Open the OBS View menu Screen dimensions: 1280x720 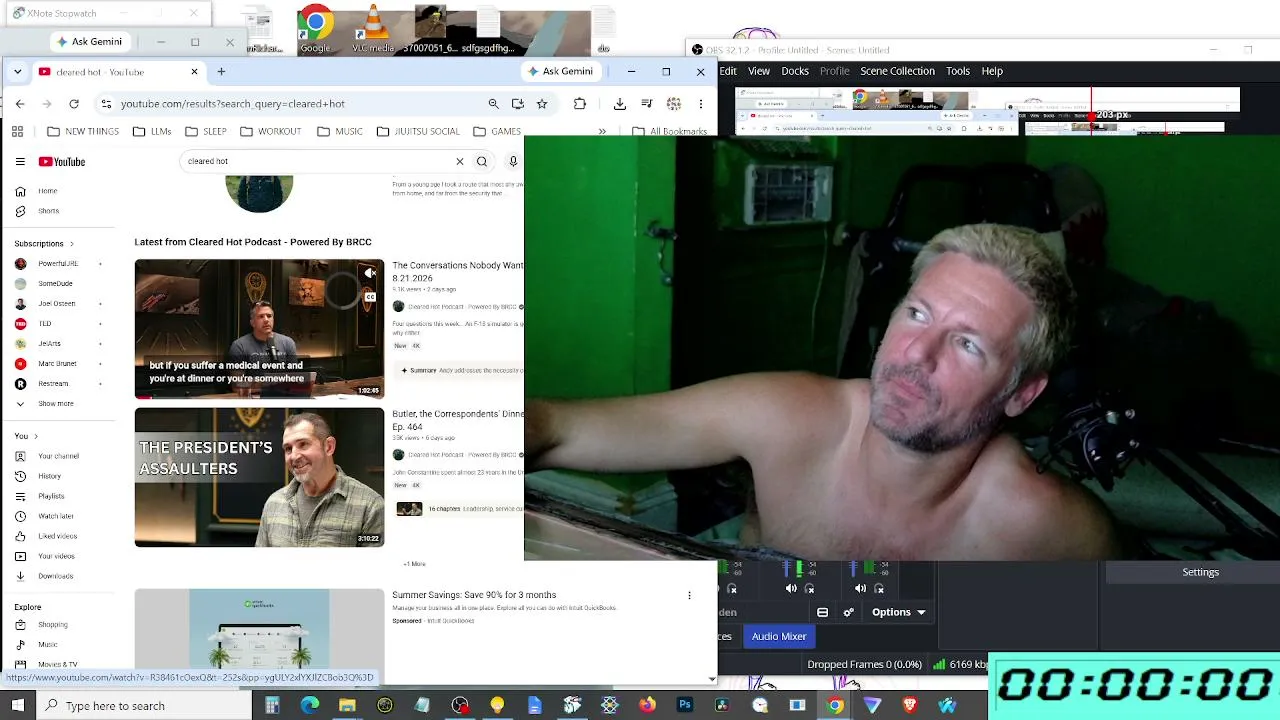click(759, 71)
